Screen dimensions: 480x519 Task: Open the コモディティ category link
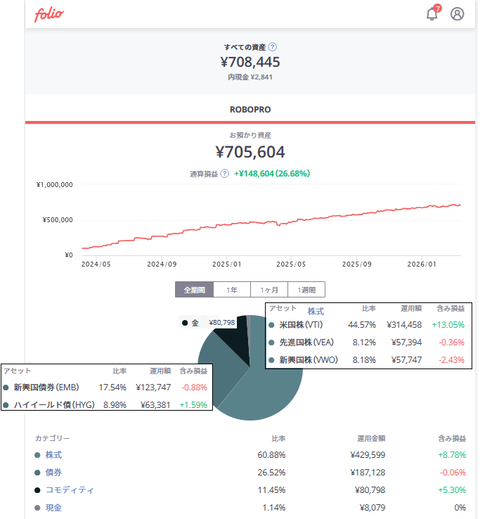[x=70, y=490]
